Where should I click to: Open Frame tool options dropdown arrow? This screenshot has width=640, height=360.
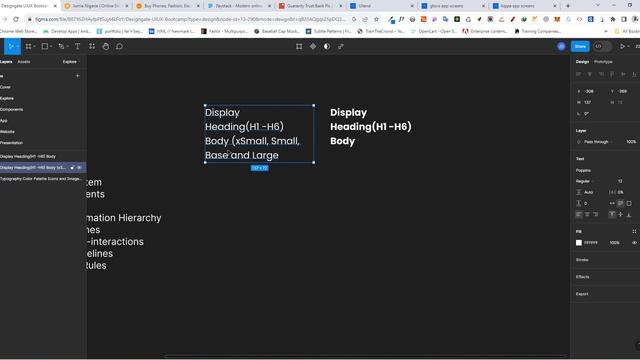[35, 47]
